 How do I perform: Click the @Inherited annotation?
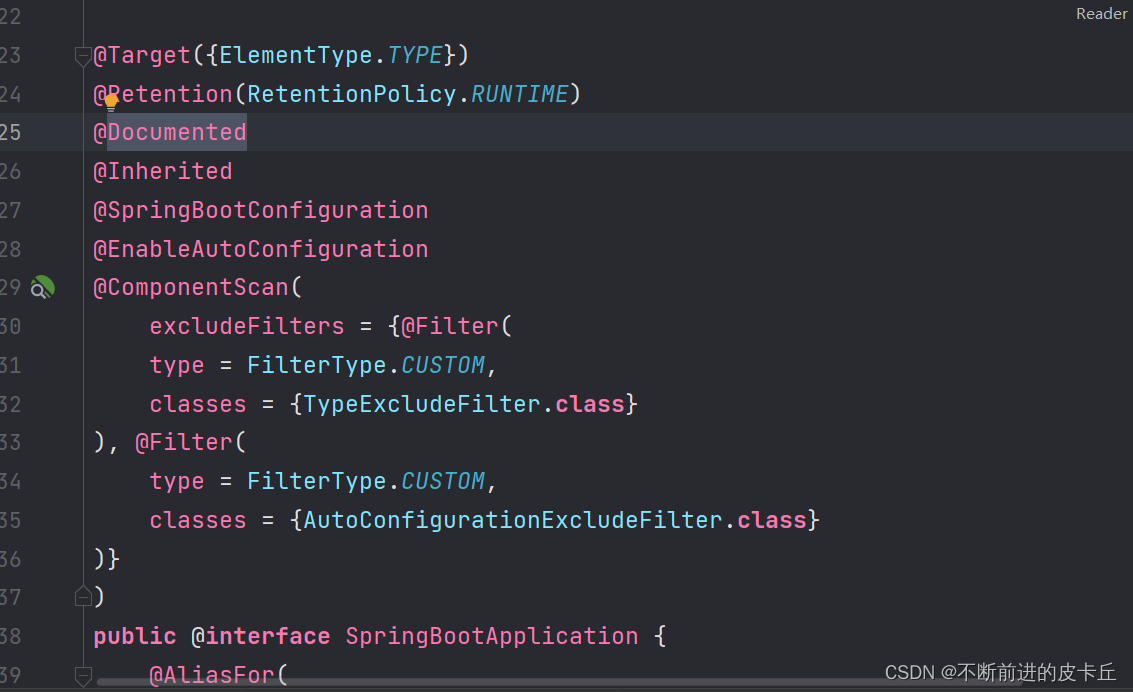[163, 171]
